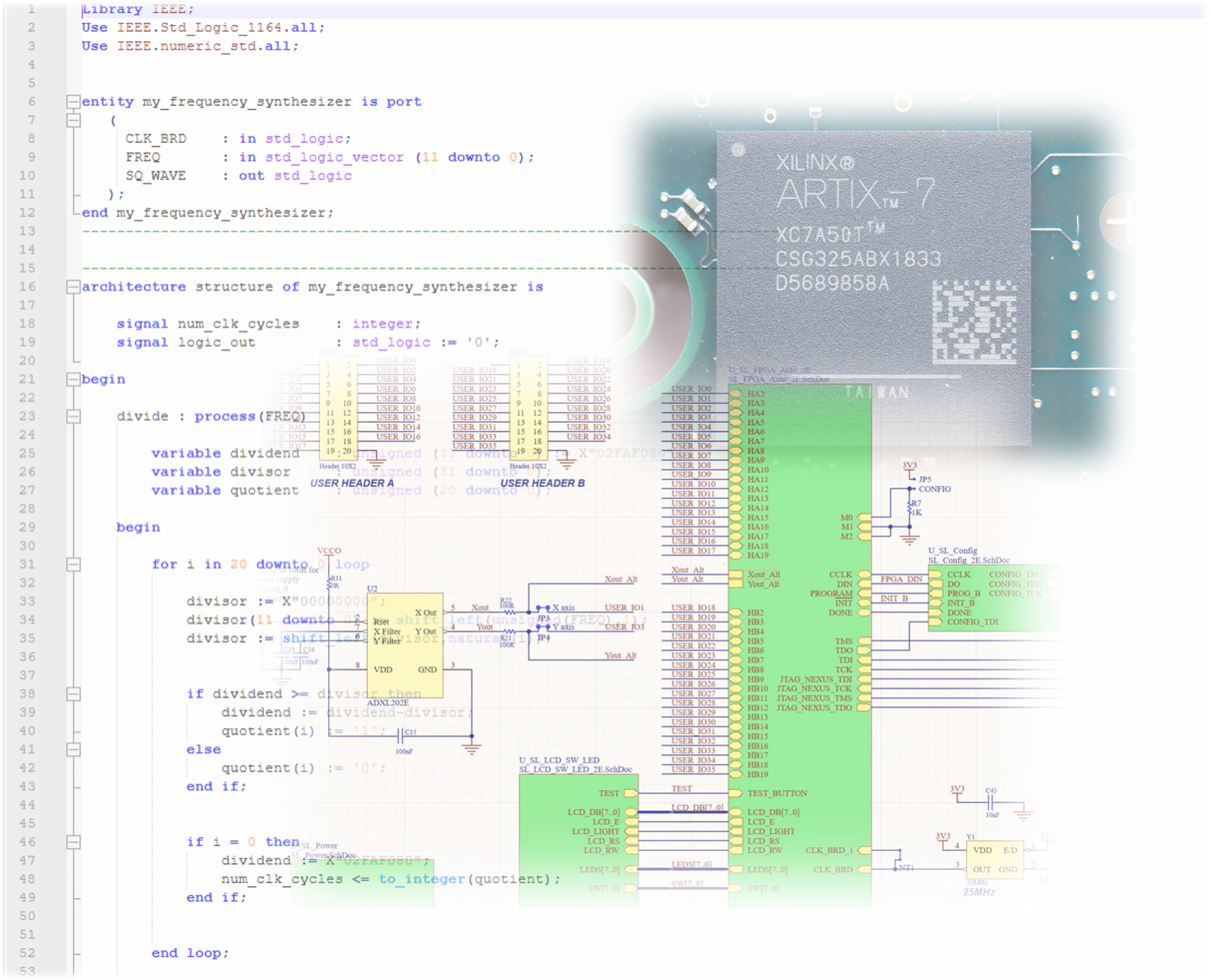Click line number 29 in the gutter
Screen dimensions: 1210x980
click(x=27, y=527)
